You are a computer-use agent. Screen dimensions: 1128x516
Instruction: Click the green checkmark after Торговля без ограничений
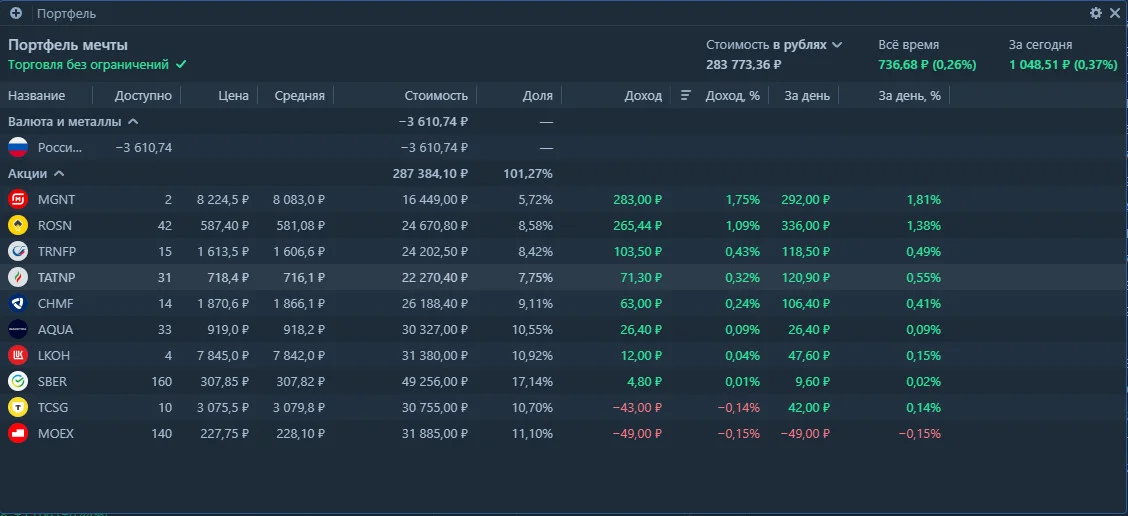(x=181, y=64)
